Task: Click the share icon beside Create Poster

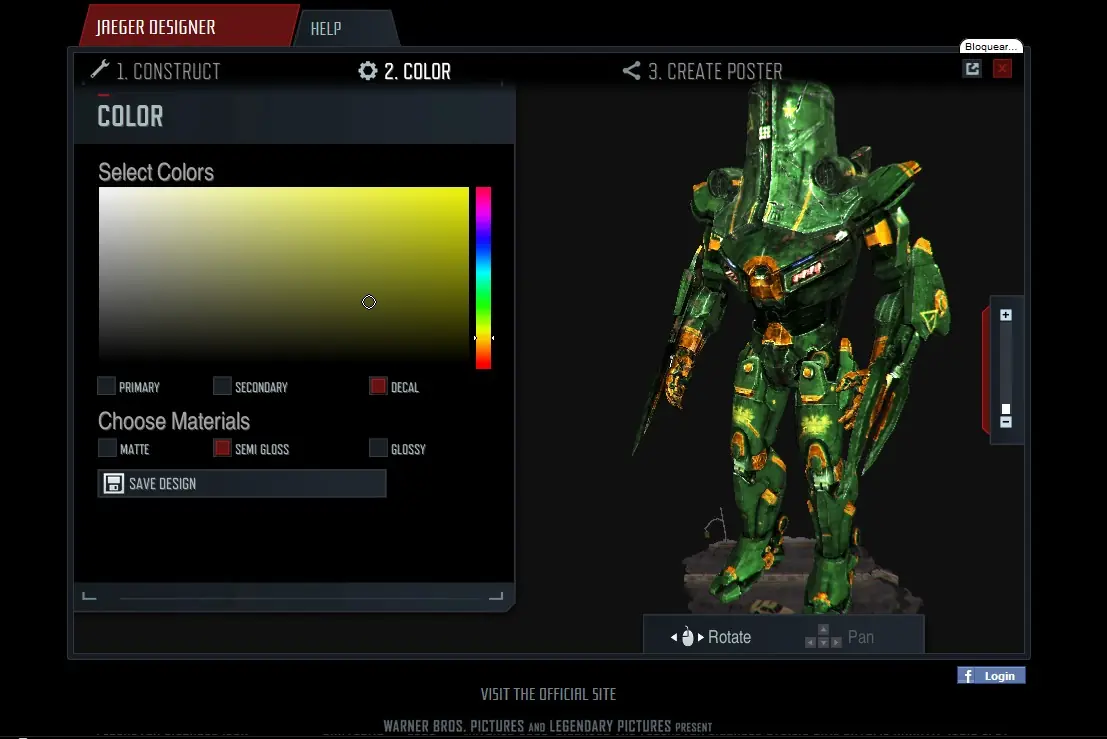Action: coord(631,70)
